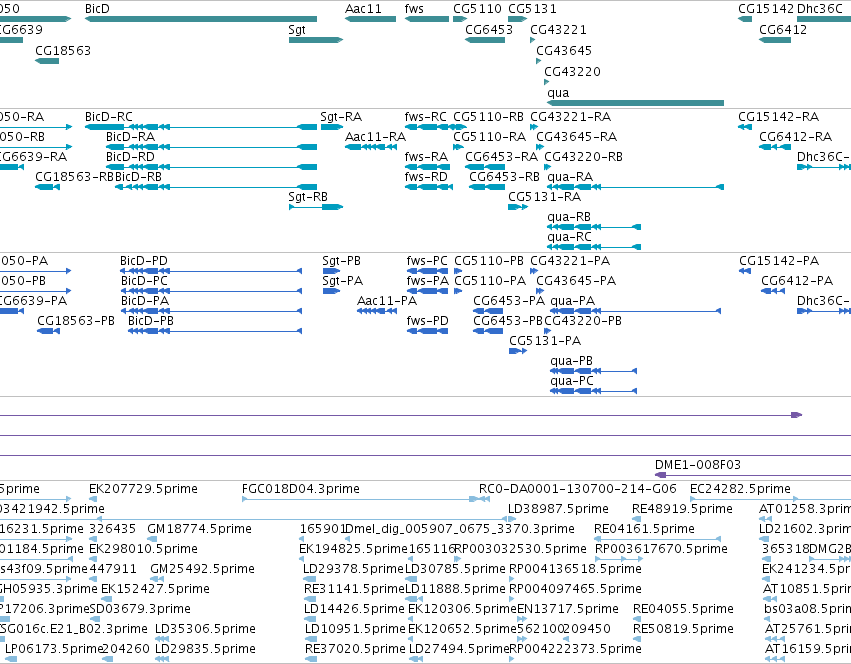
Task: Click the LD38987.5prime EST label
Action: (x=558, y=509)
